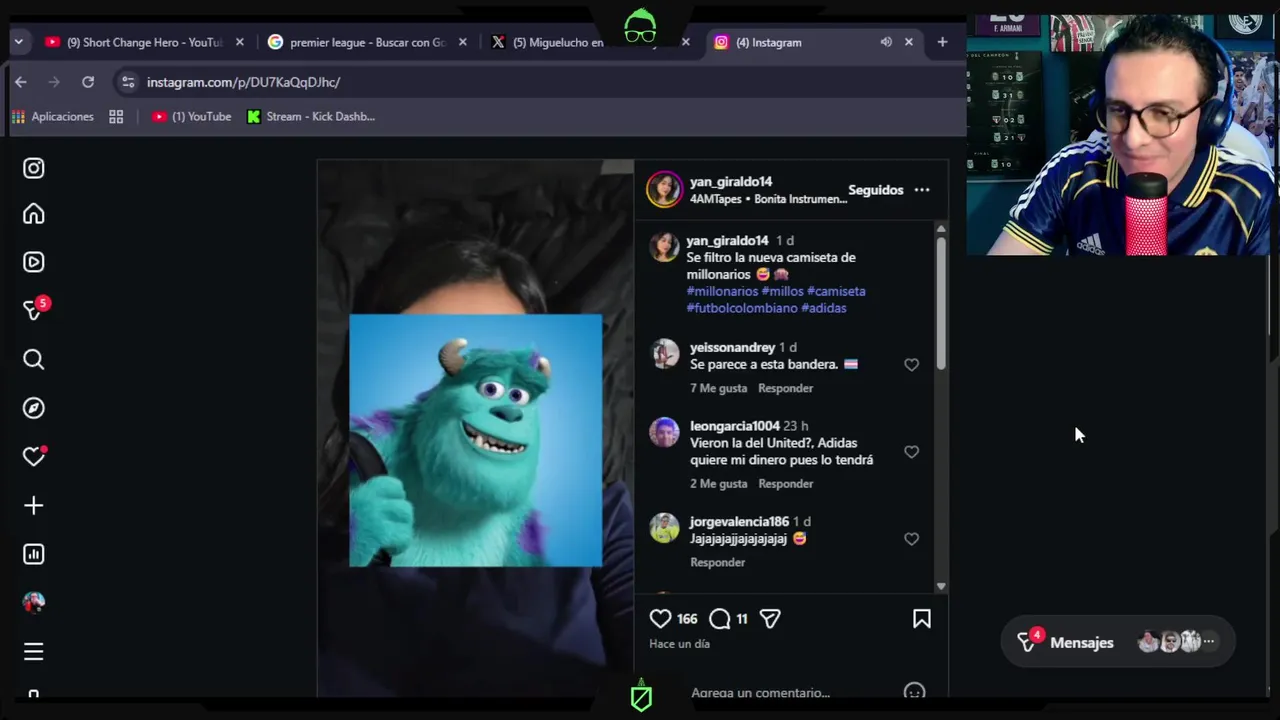Open the #millonarios hashtag
The width and height of the screenshot is (1280, 720).
[722, 291]
